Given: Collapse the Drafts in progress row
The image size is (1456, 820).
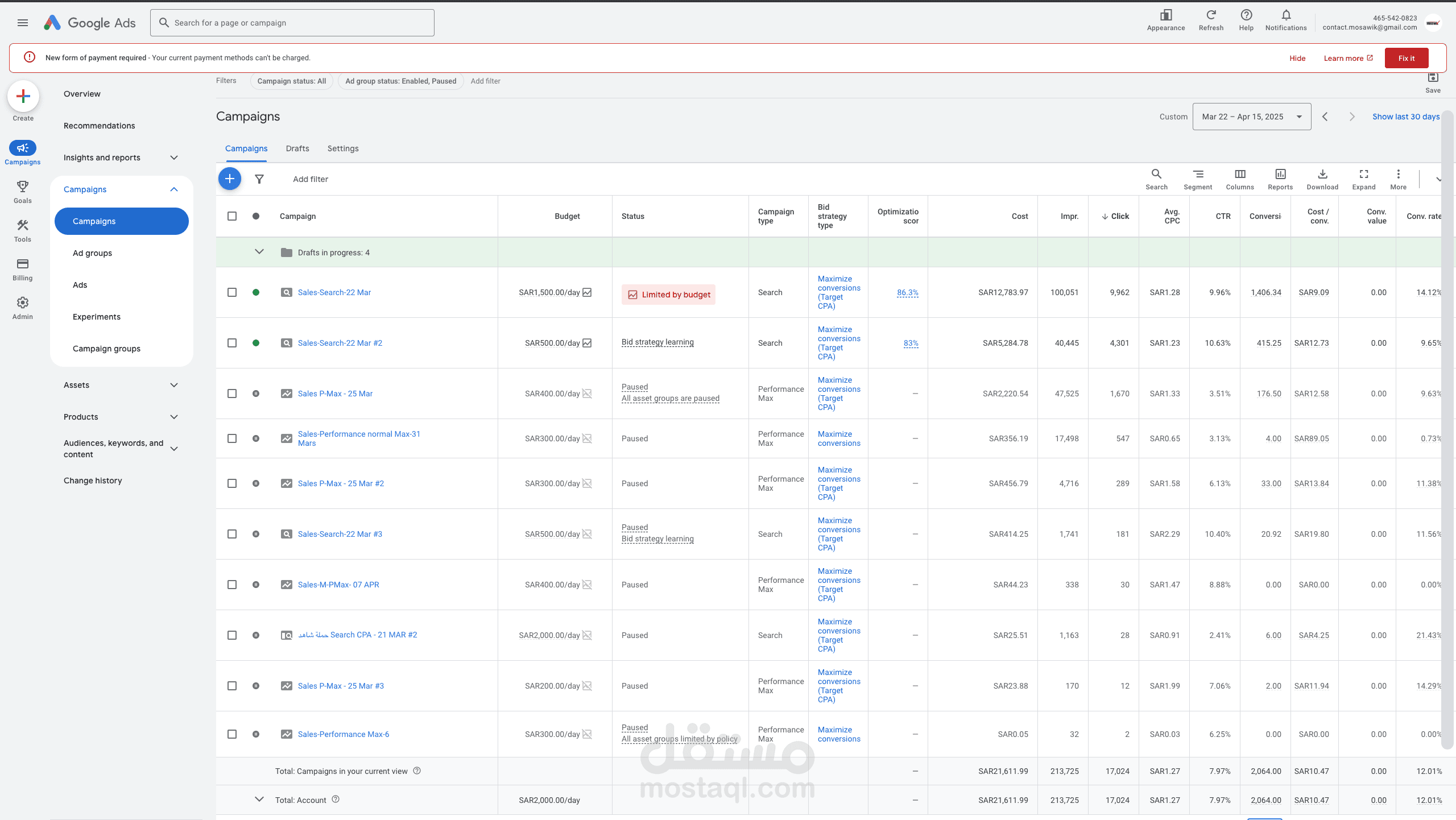Looking at the screenshot, I should [x=259, y=252].
